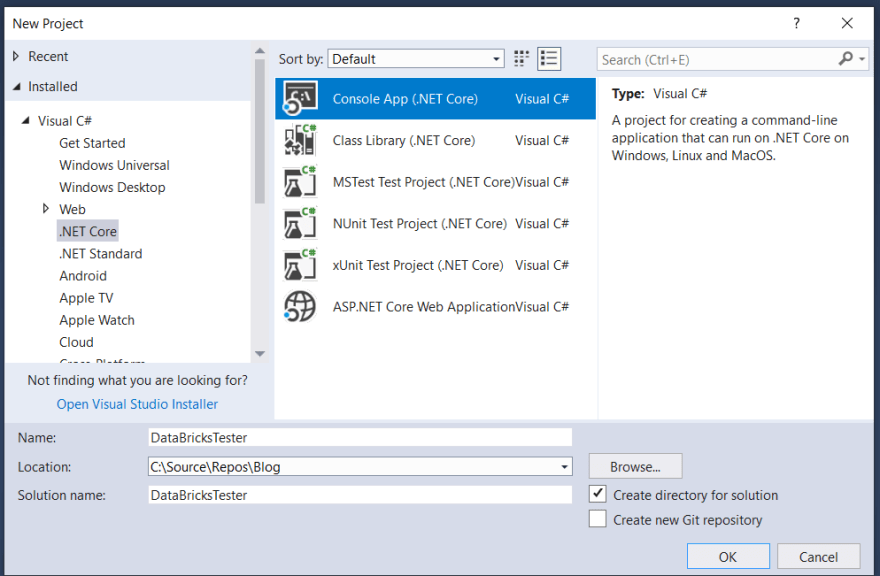
Task: Click the xUnit Test Project flask icon
Action: 300,265
